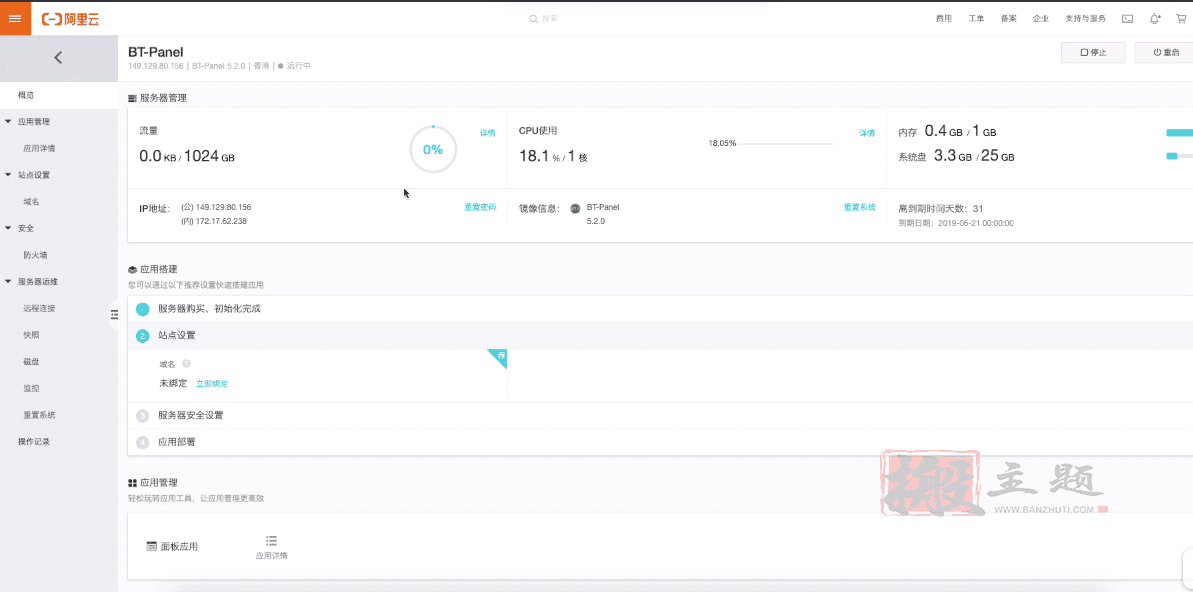Open the shopping cart icon
This screenshot has width=1193, height=592.
(1181, 18)
